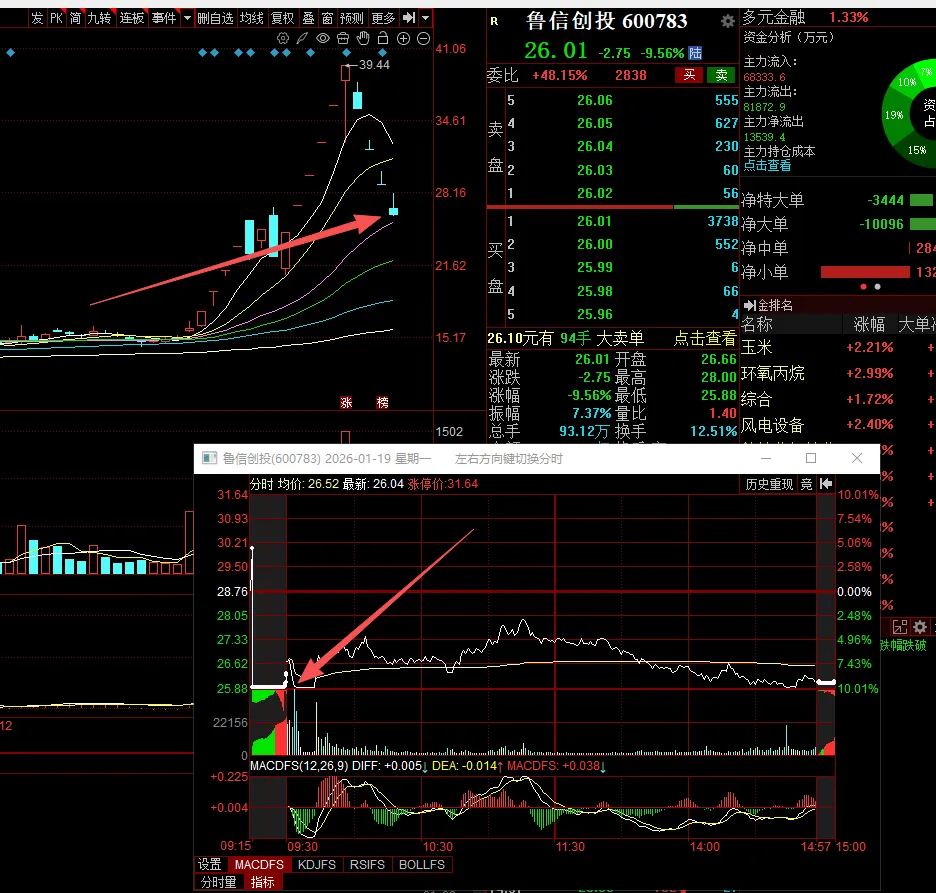This screenshot has height=893, width=936.
Task: Click the buy level 1 price 26.01
Action: click(x=594, y=221)
